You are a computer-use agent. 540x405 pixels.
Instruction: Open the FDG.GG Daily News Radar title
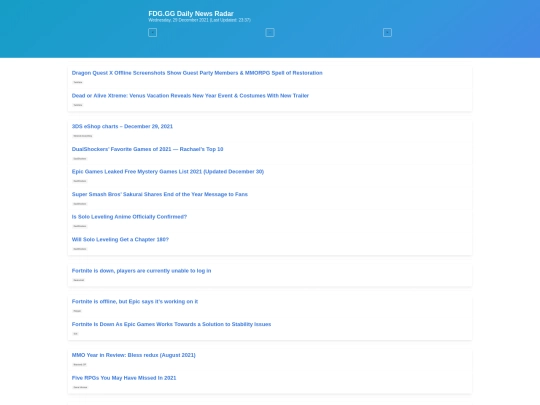click(x=191, y=13)
